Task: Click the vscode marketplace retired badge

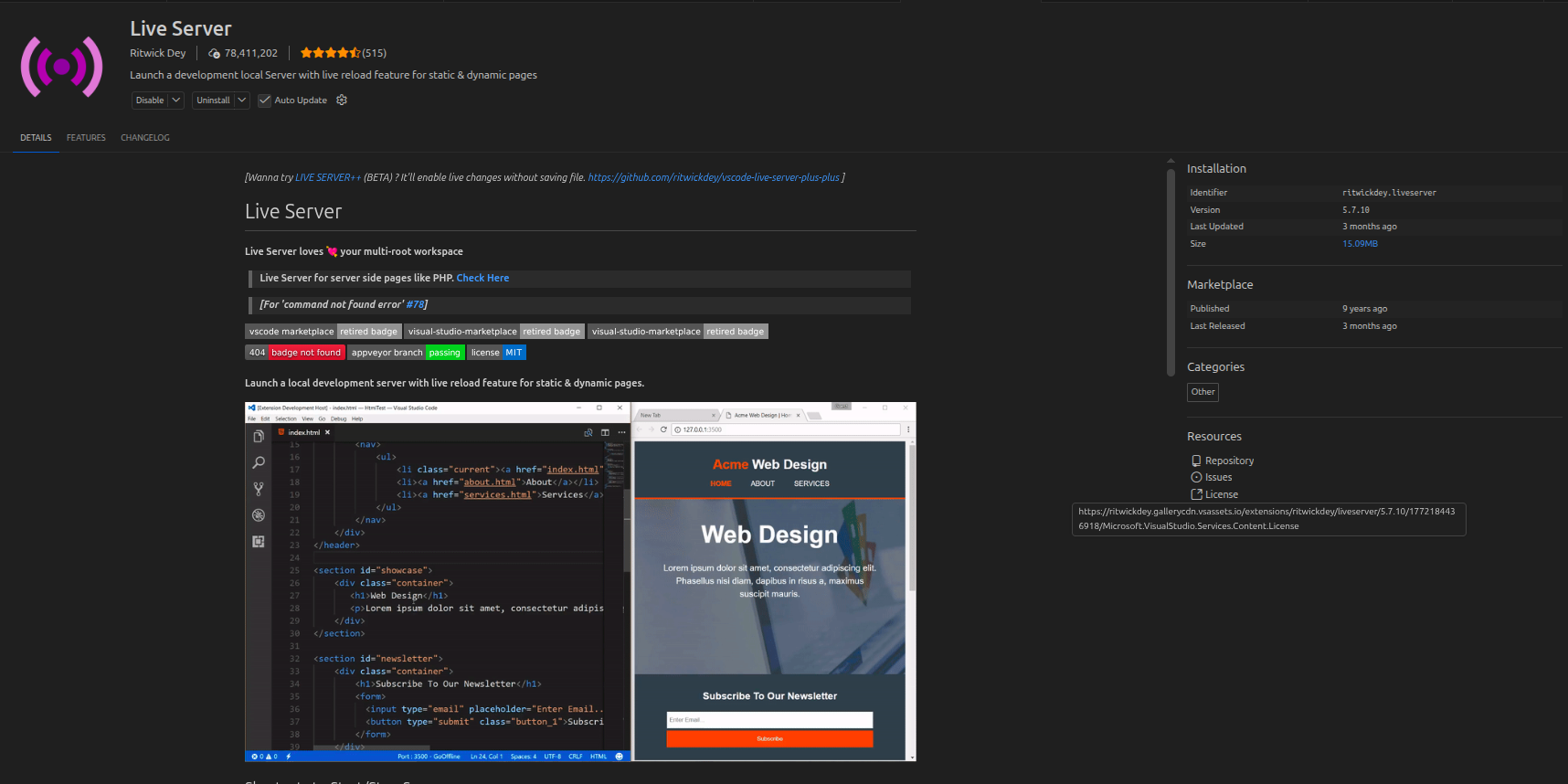Action: (323, 332)
